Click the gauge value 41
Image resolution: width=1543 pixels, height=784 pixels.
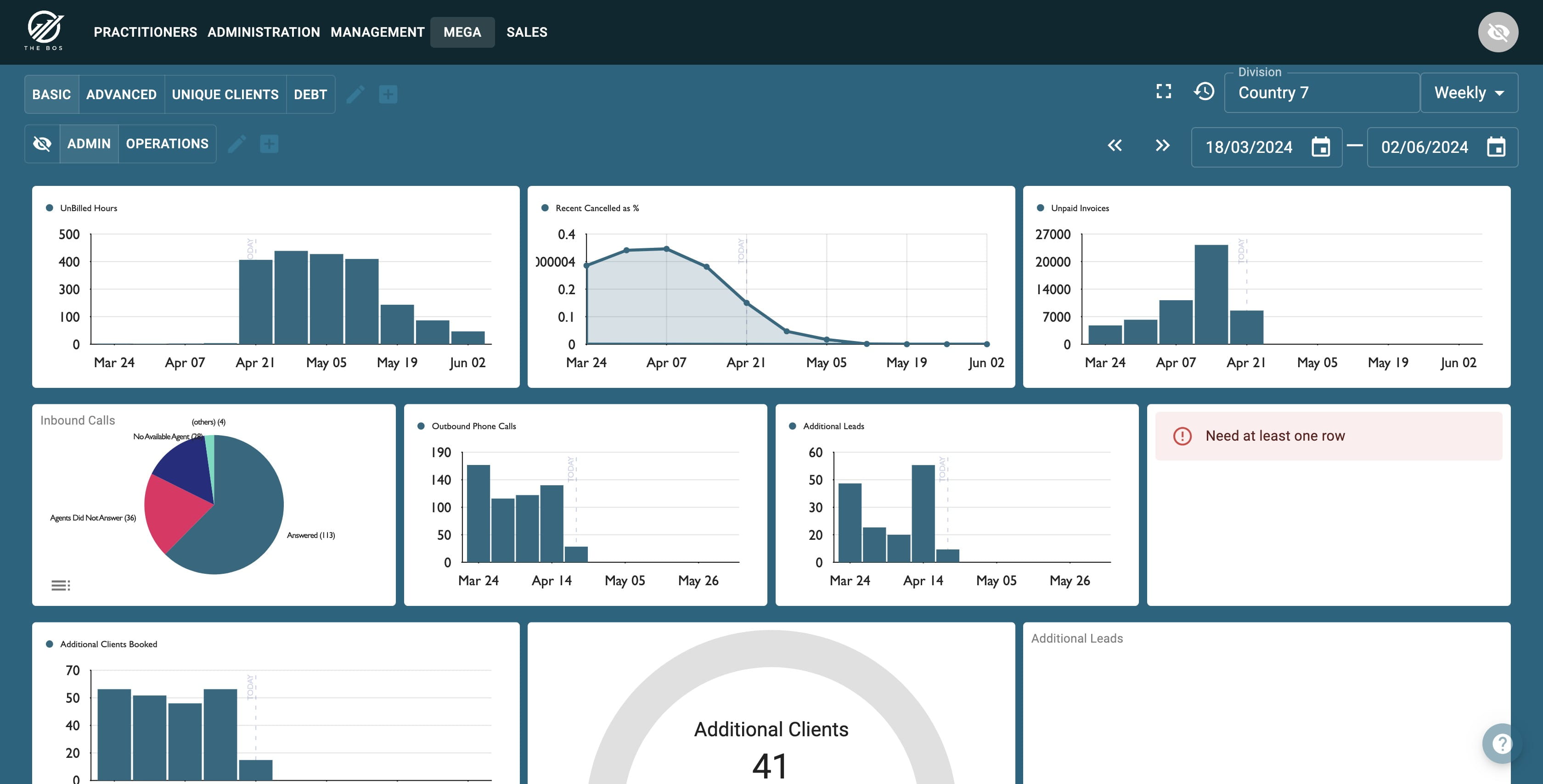(771, 766)
